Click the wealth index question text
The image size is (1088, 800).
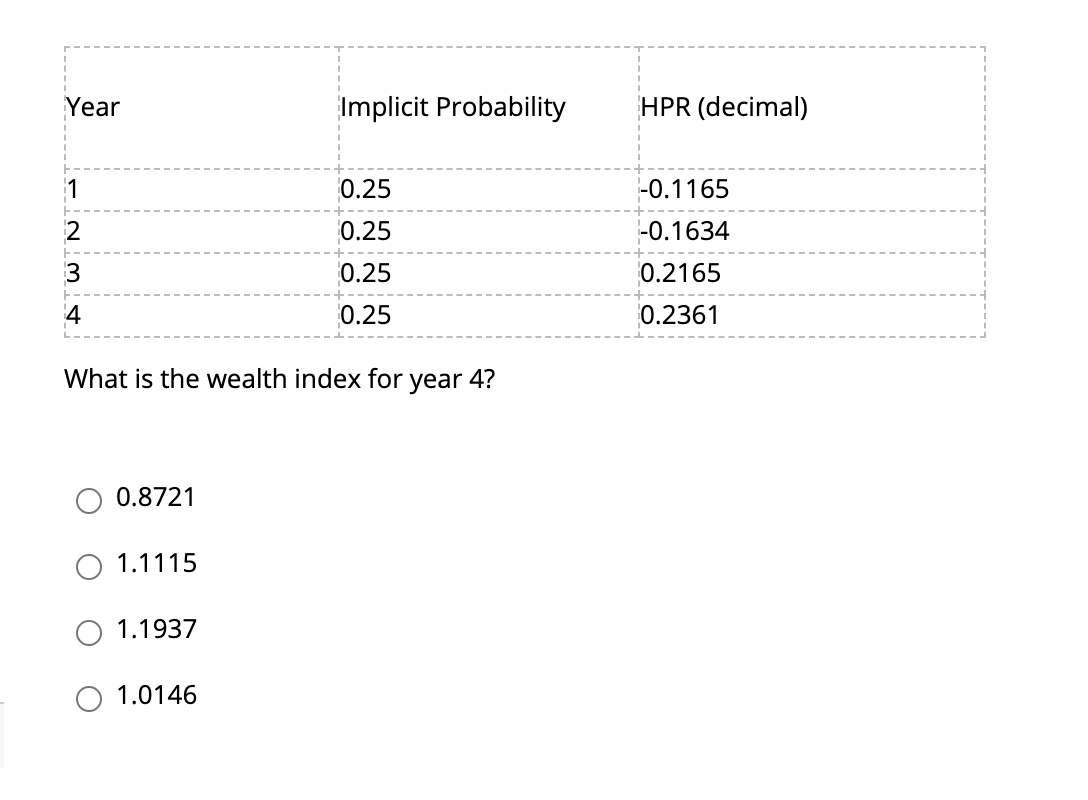tap(280, 379)
